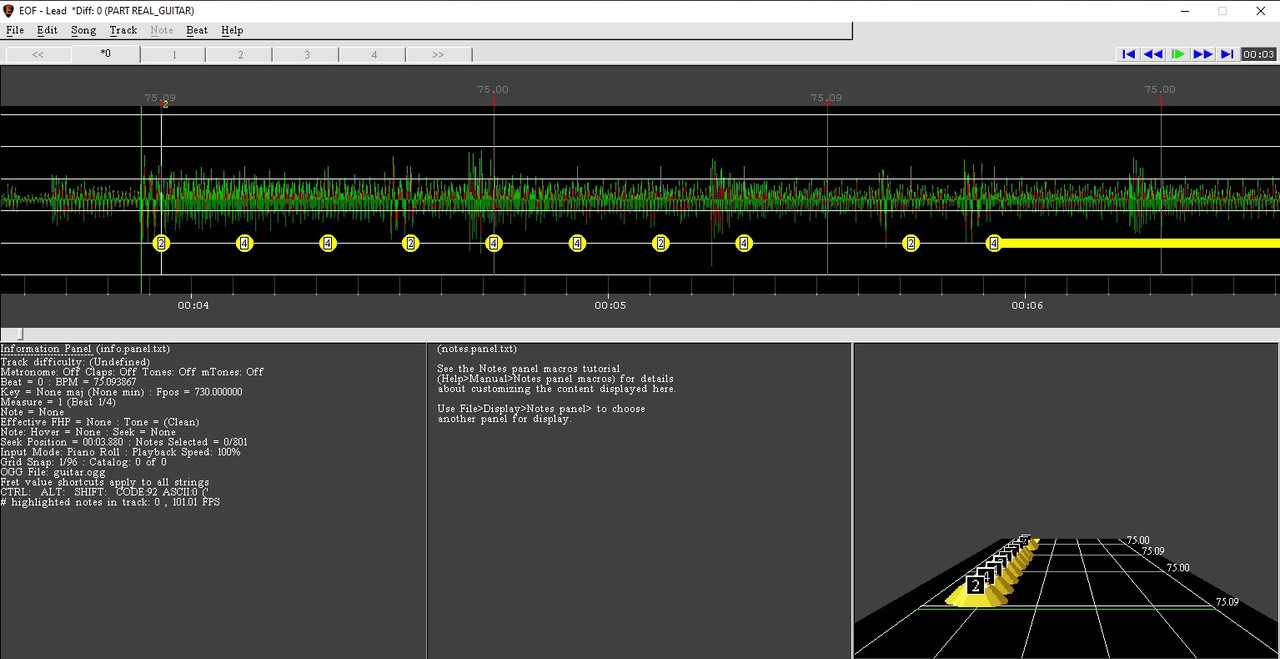The width and height of the screenshot is (1280, 659).
Task: Click the 00:05 timestamp on the timeline
Action: pyautogui.click(x=610, y=305)
